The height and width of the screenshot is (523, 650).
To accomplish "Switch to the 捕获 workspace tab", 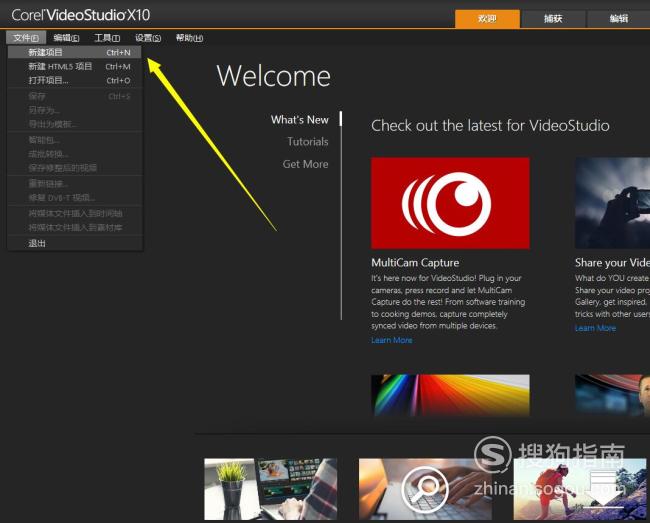I will coord(553,19).
